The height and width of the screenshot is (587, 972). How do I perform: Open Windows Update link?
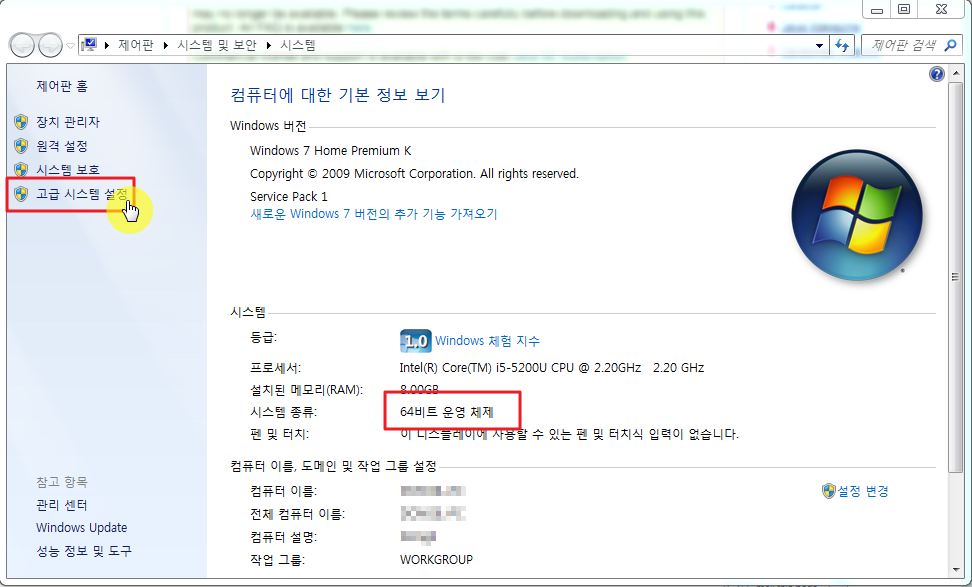(x=81, y=527)
